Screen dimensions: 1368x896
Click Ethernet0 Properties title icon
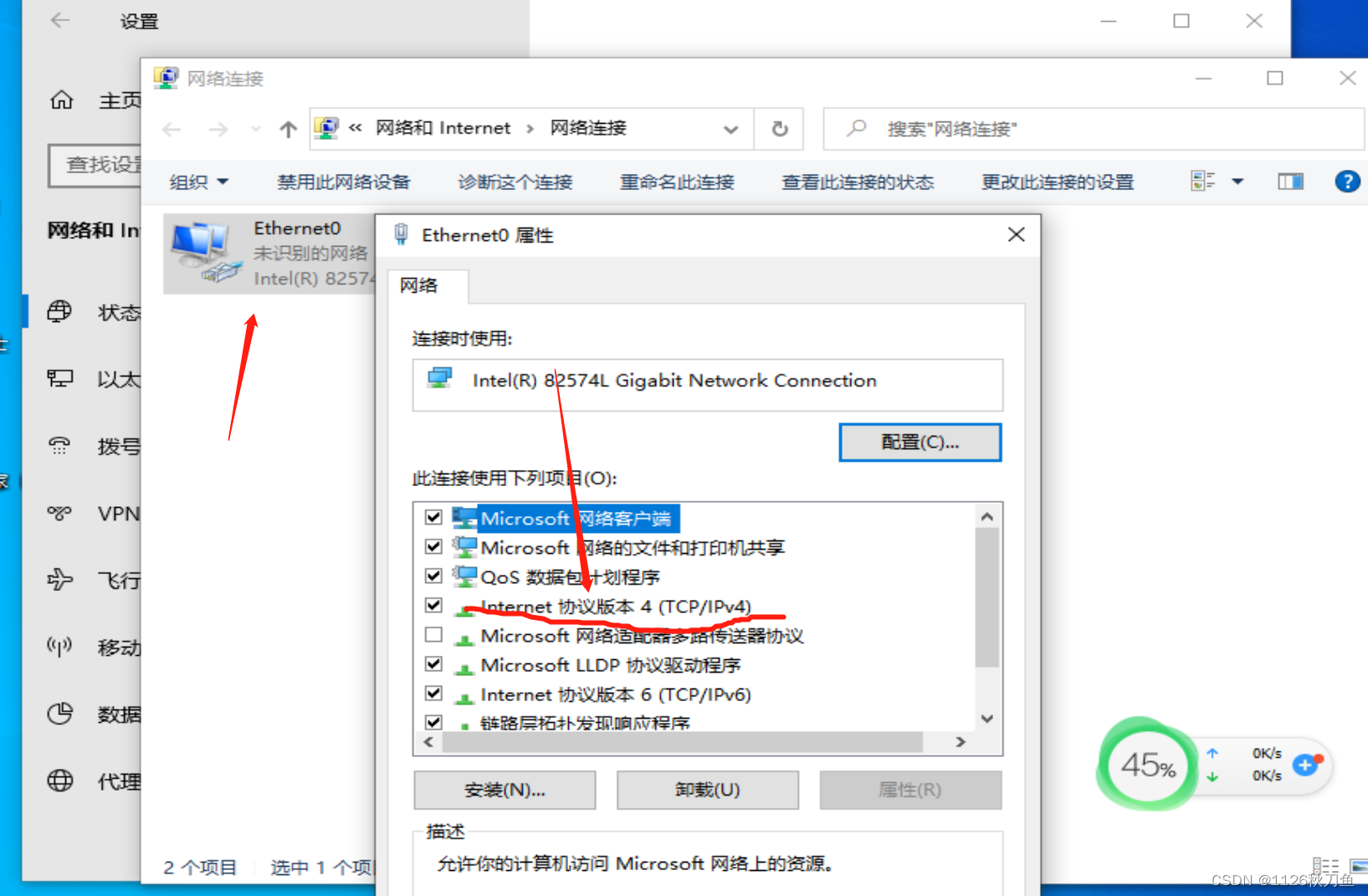(402, 234)
